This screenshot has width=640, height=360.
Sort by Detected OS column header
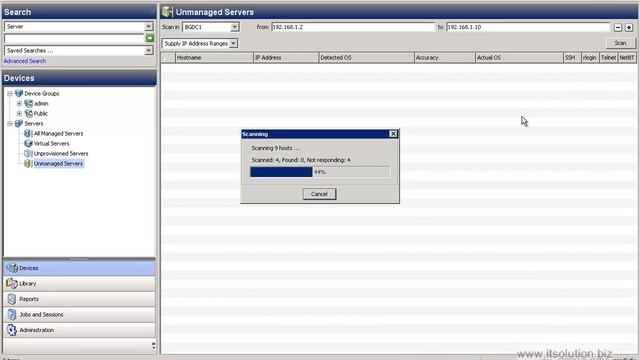[x=366, y=58]
